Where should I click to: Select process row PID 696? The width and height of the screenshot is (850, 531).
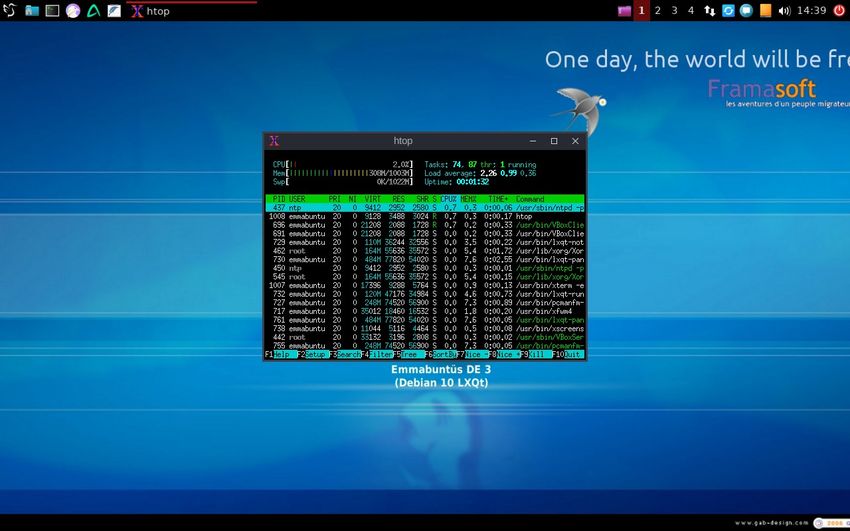(425, 225)
